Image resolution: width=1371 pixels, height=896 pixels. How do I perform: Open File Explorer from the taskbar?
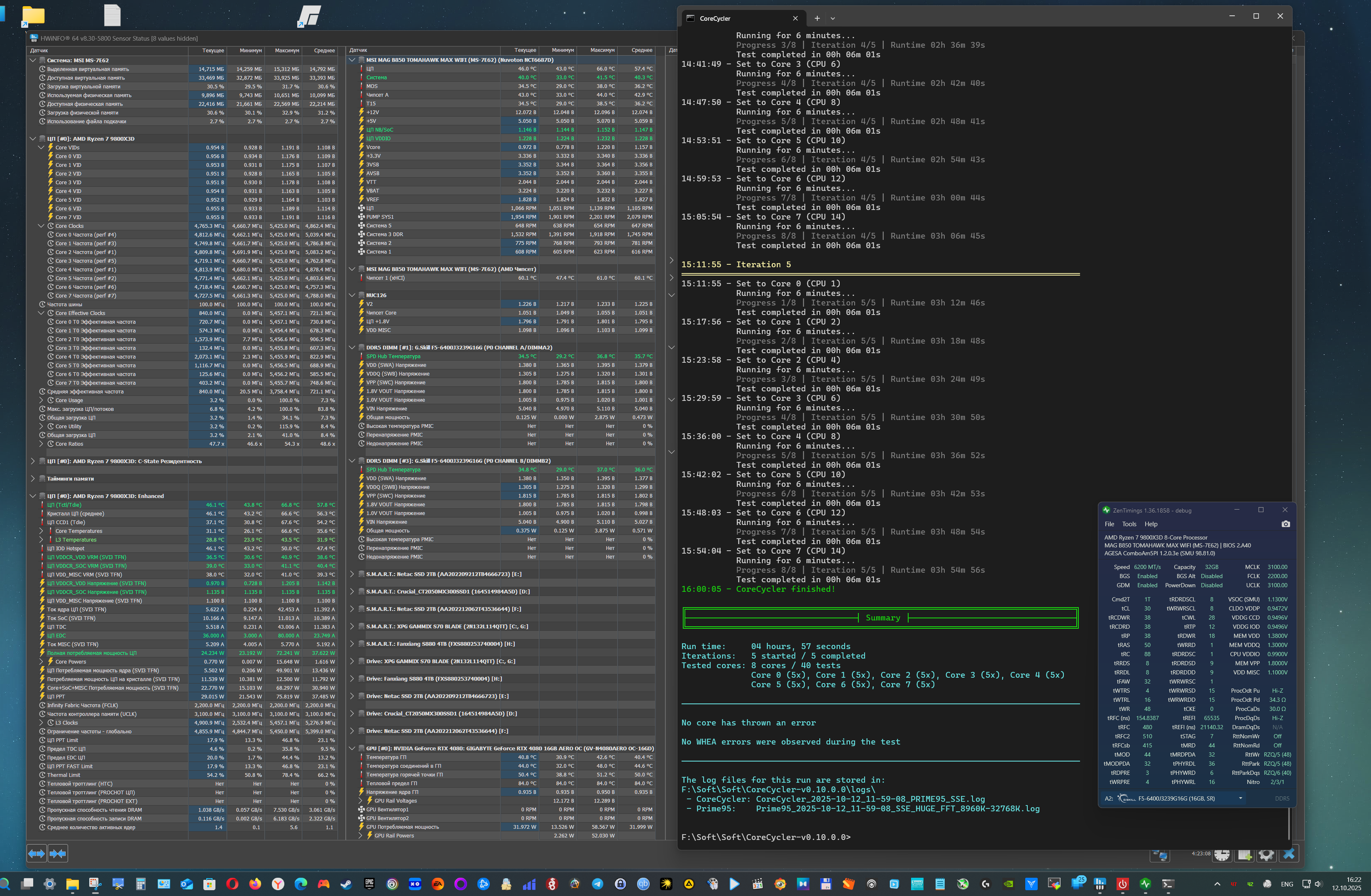72,884
